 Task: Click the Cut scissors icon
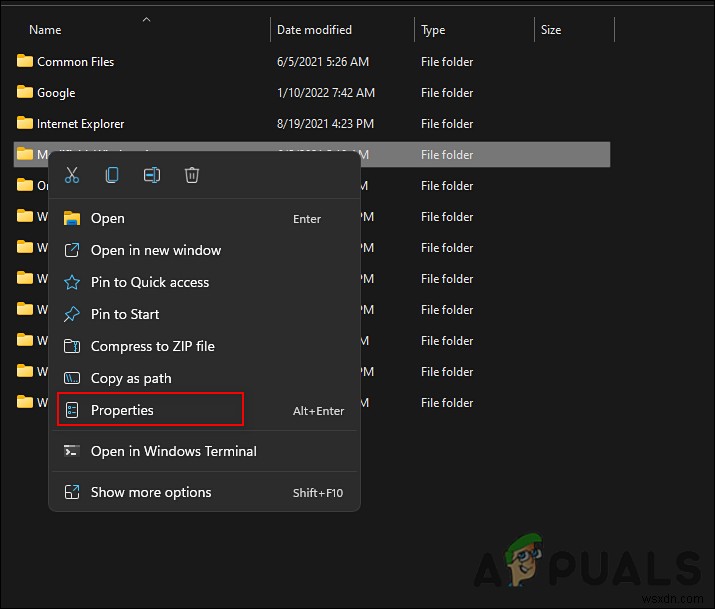click(72, 175)
